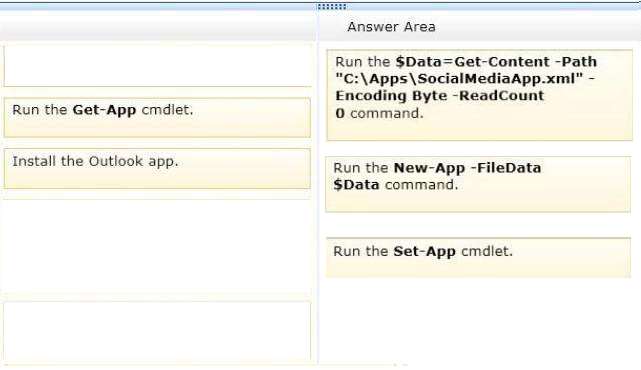Click empty answer space below Set-App step
Screen dimensions: 641x370
click(478, 321)
